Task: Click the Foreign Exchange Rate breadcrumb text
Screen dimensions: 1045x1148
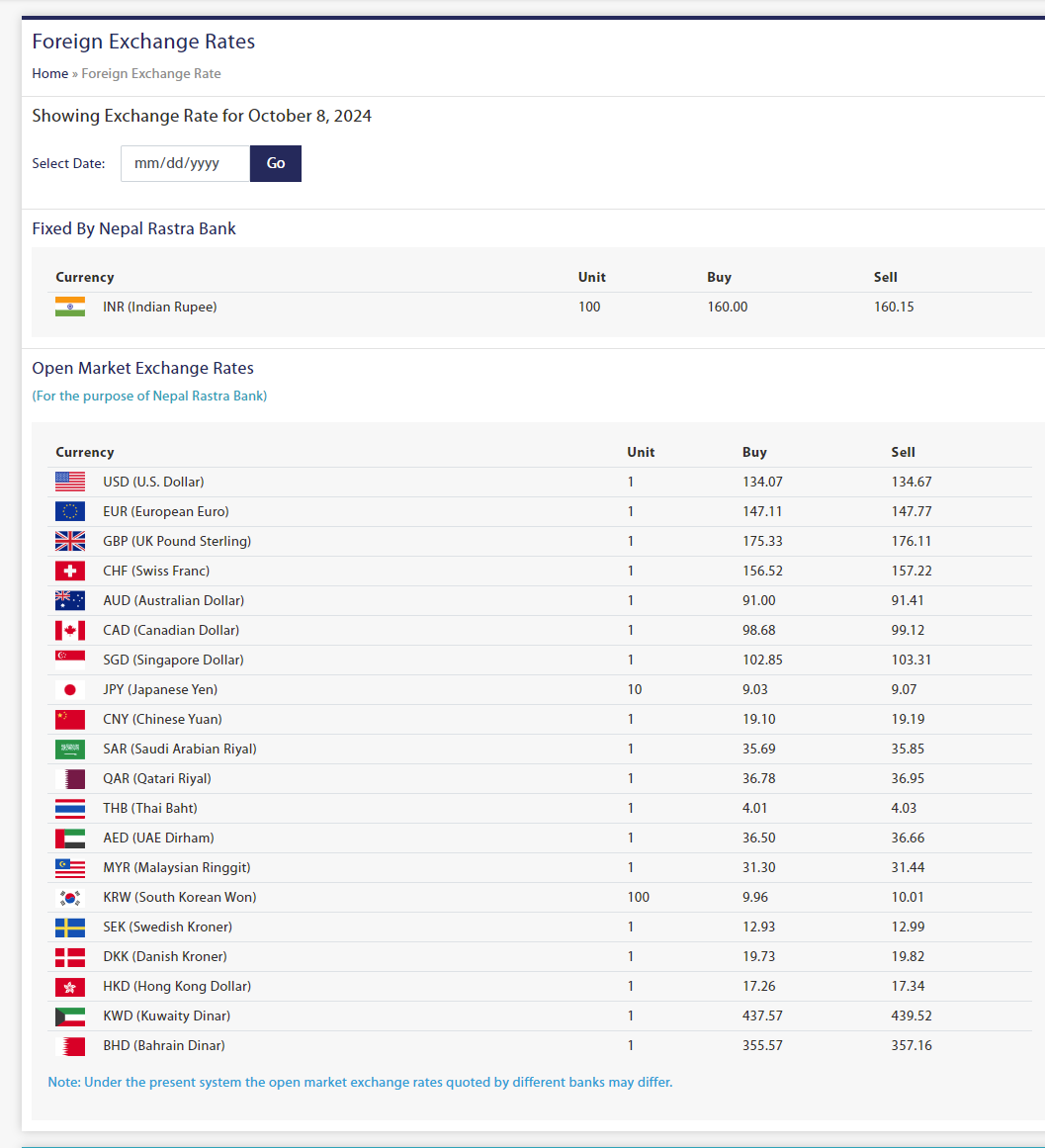Action: click(x=150, y=73)
